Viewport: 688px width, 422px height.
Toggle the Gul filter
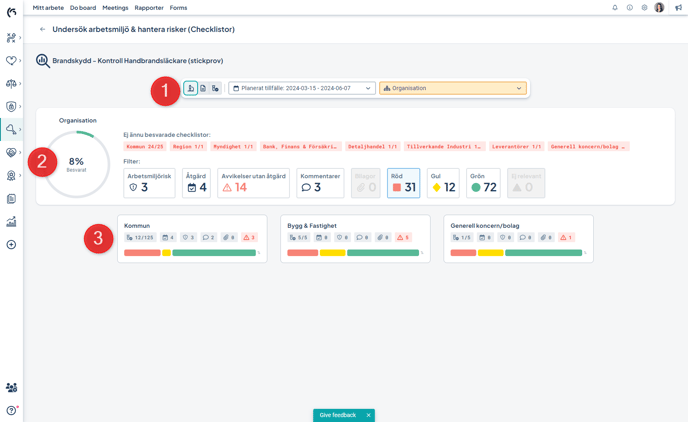[x=443, y=183]
